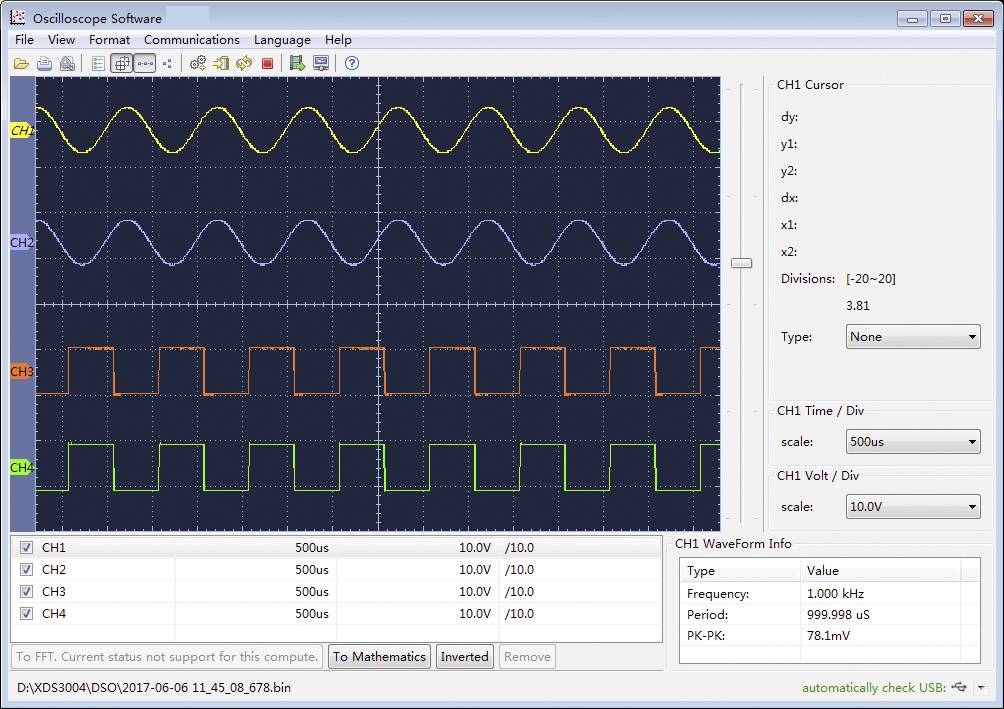
Task: Enable the full grid display mode
Action: [x=120, y=63]
